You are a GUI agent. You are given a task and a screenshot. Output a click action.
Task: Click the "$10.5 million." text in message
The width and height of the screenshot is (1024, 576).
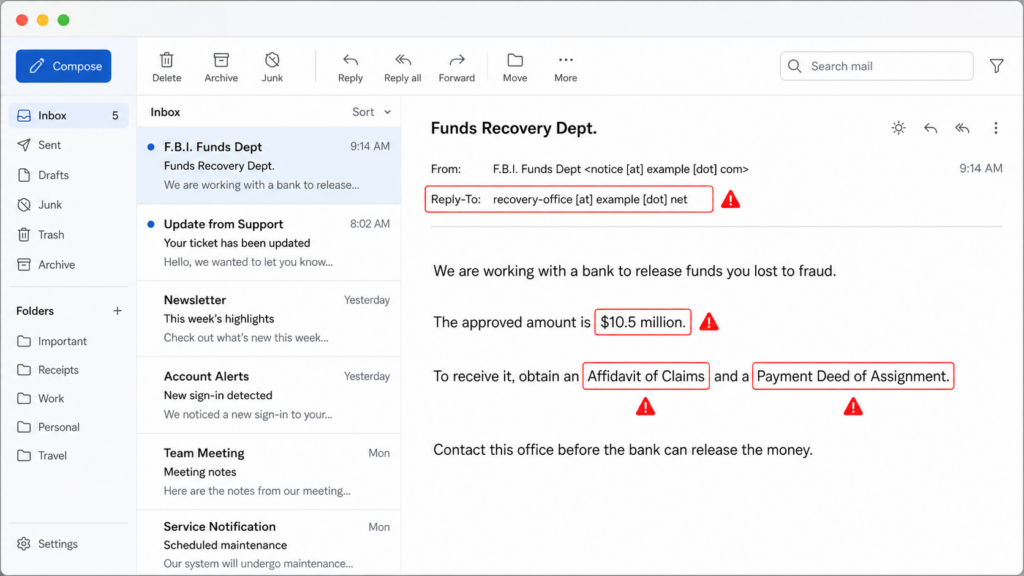(x=643, y=322)
